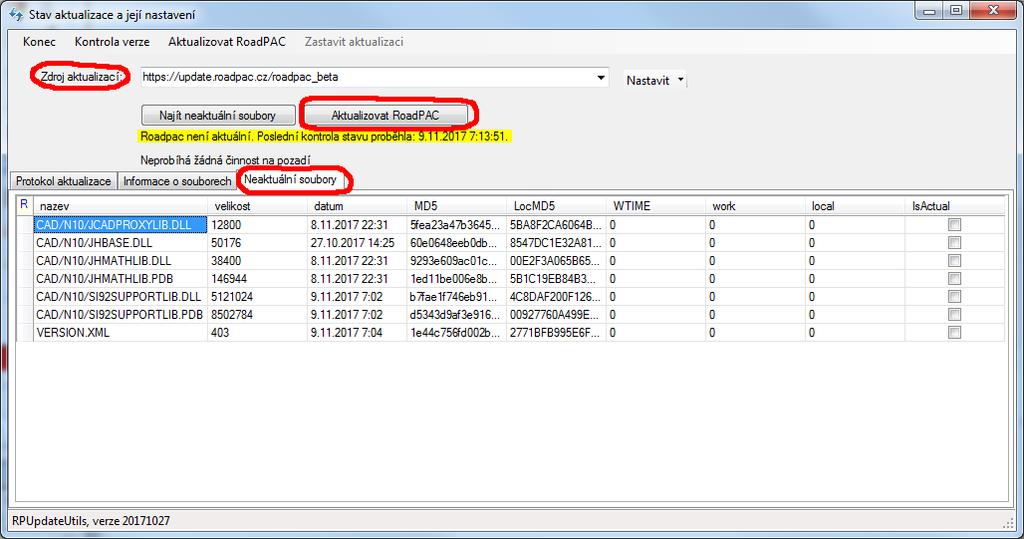Click the yellow Roadpac není aktuální status message
The width and height of the screenshot is (1024, 539).
324,137
